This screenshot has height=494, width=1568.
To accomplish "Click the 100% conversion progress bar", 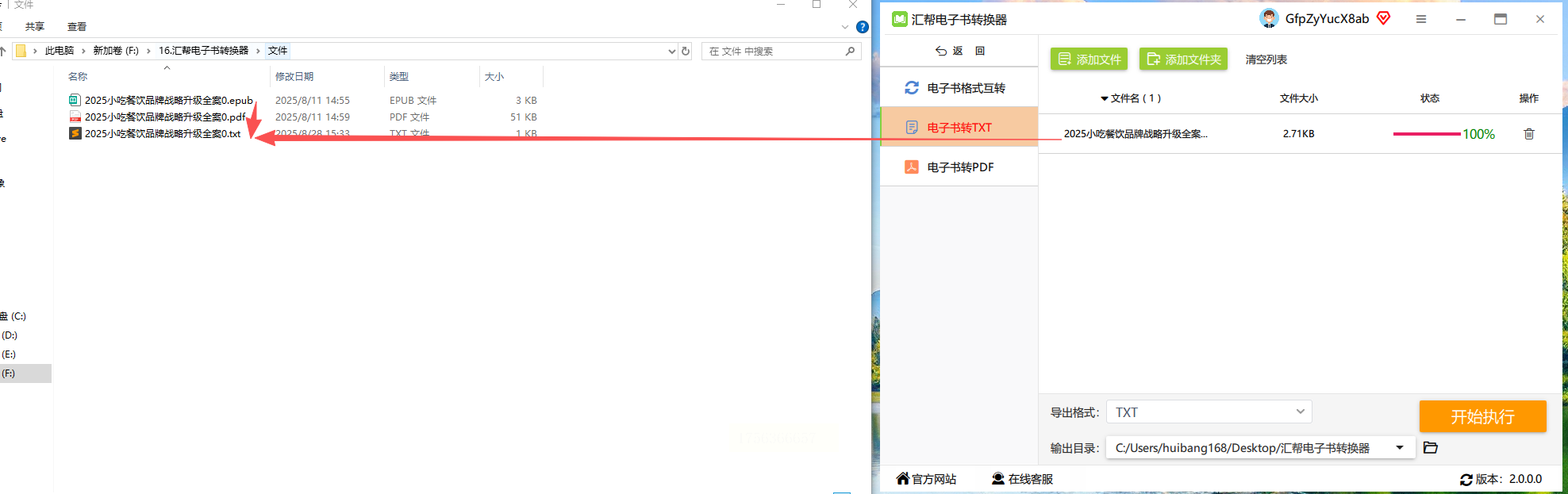I will point(1427,134).
